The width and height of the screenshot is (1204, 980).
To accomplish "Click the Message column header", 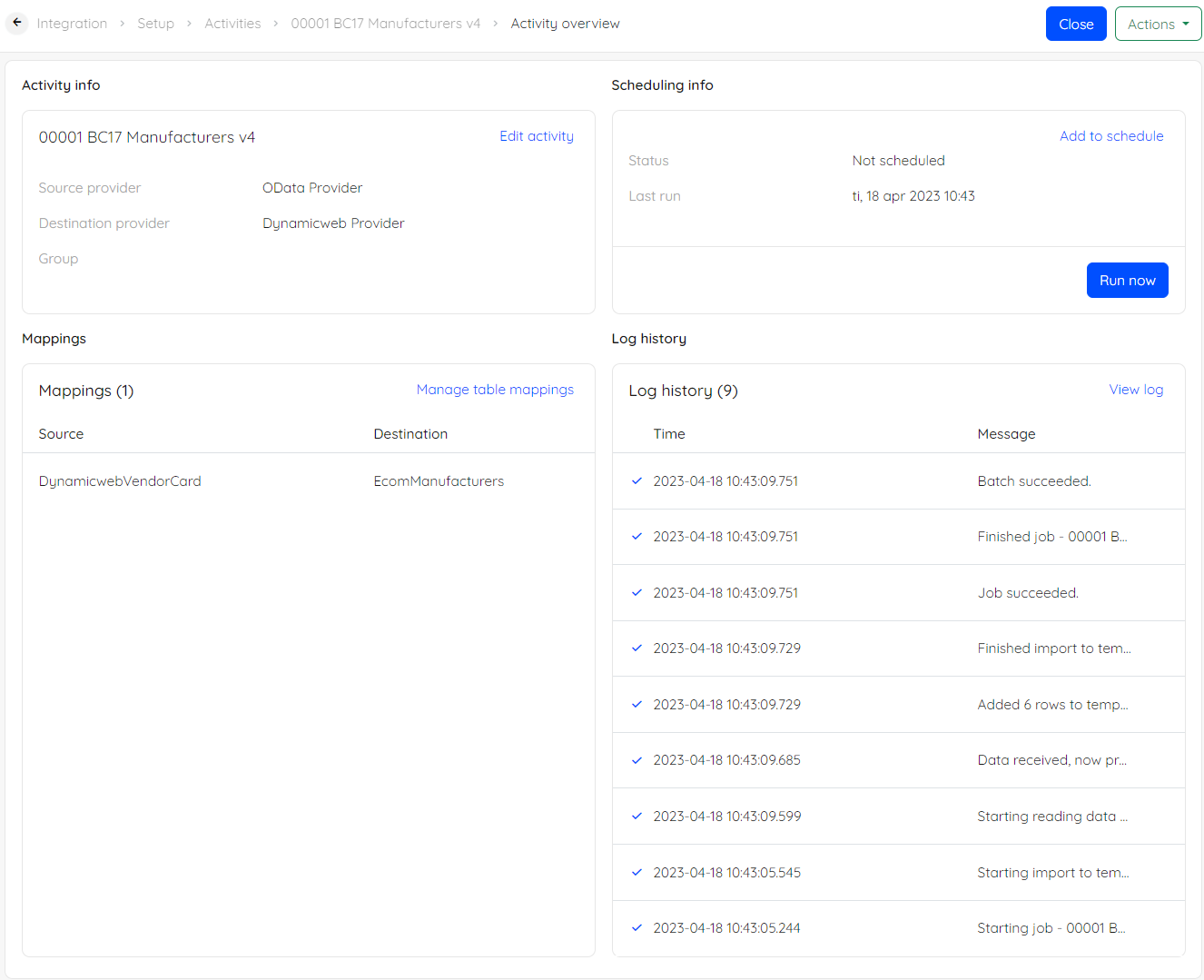I will tap(1006, 434).
